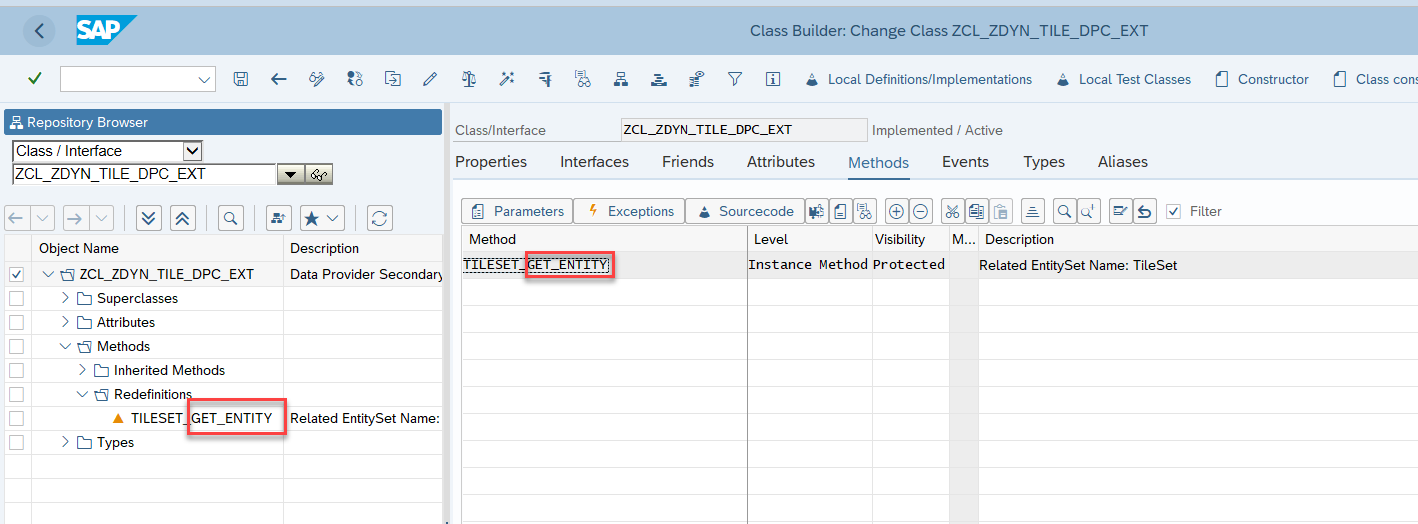This screenshot has height=524, width=1418.
Task: Go to the SAP logo
Action: point(107,31)
